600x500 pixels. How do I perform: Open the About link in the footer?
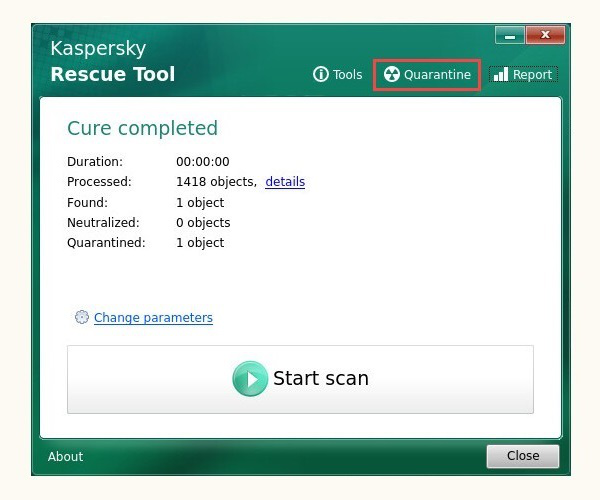point(66,457)
